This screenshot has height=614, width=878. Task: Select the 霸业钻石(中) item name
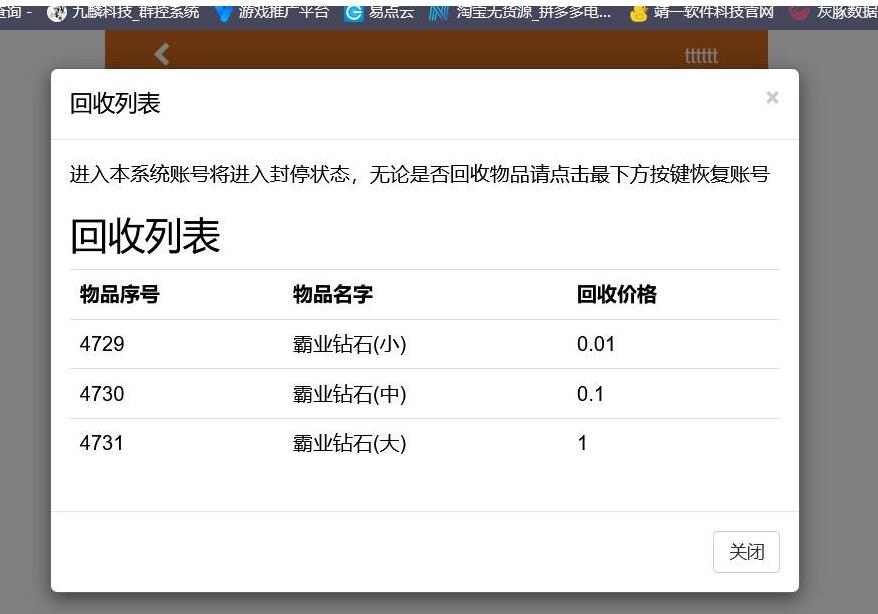pos(350,394)
